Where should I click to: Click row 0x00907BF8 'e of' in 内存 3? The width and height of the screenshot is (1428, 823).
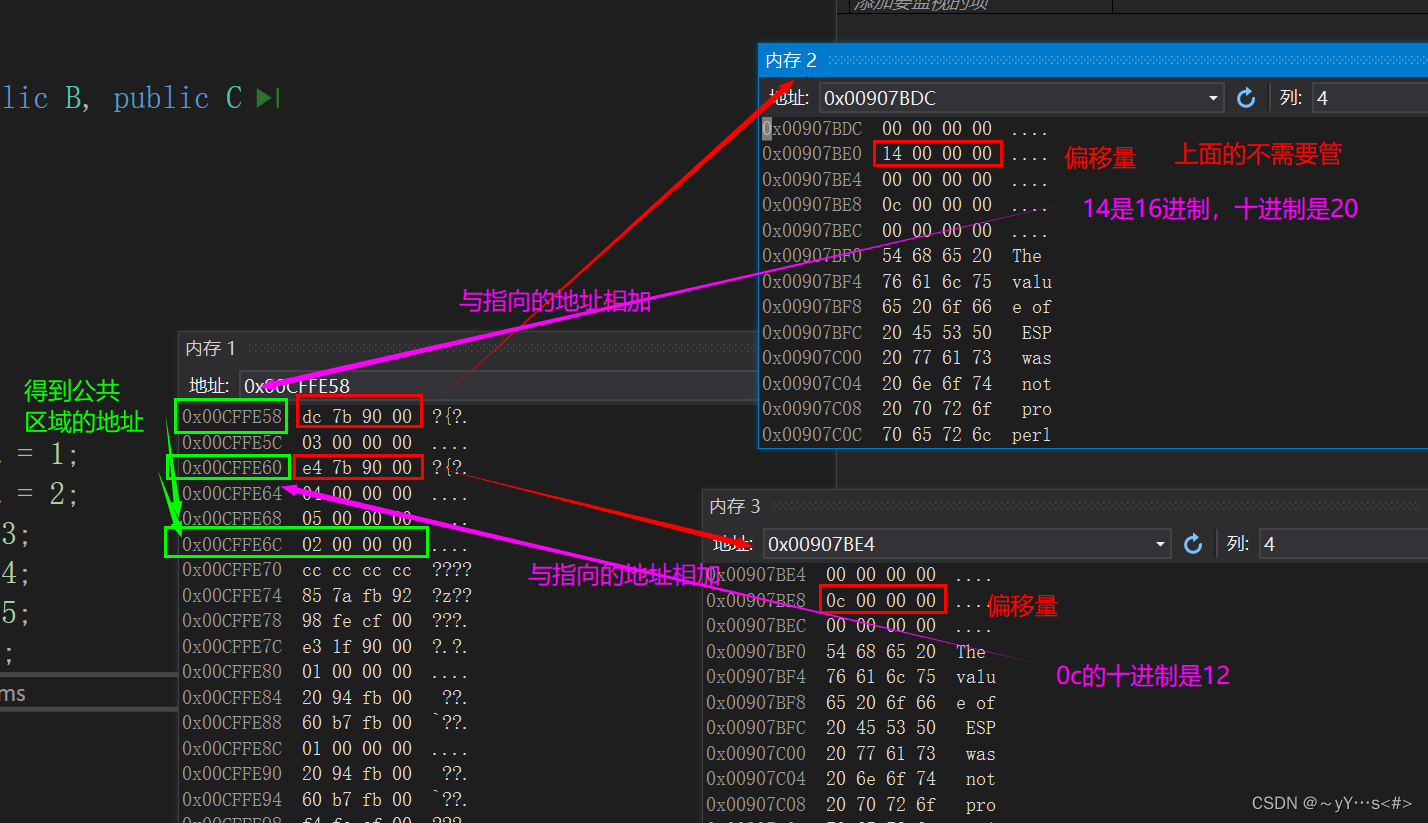pos(851,703)
